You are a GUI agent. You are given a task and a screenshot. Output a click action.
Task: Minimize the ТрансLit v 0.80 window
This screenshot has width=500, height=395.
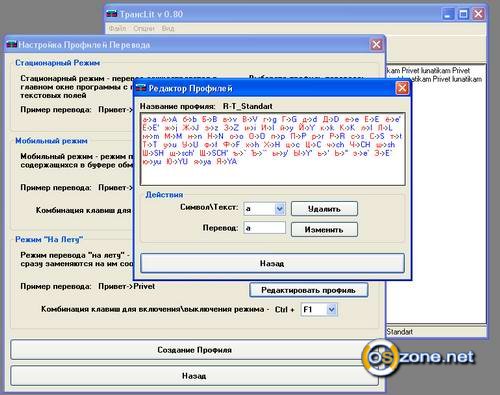coord(448,14)
